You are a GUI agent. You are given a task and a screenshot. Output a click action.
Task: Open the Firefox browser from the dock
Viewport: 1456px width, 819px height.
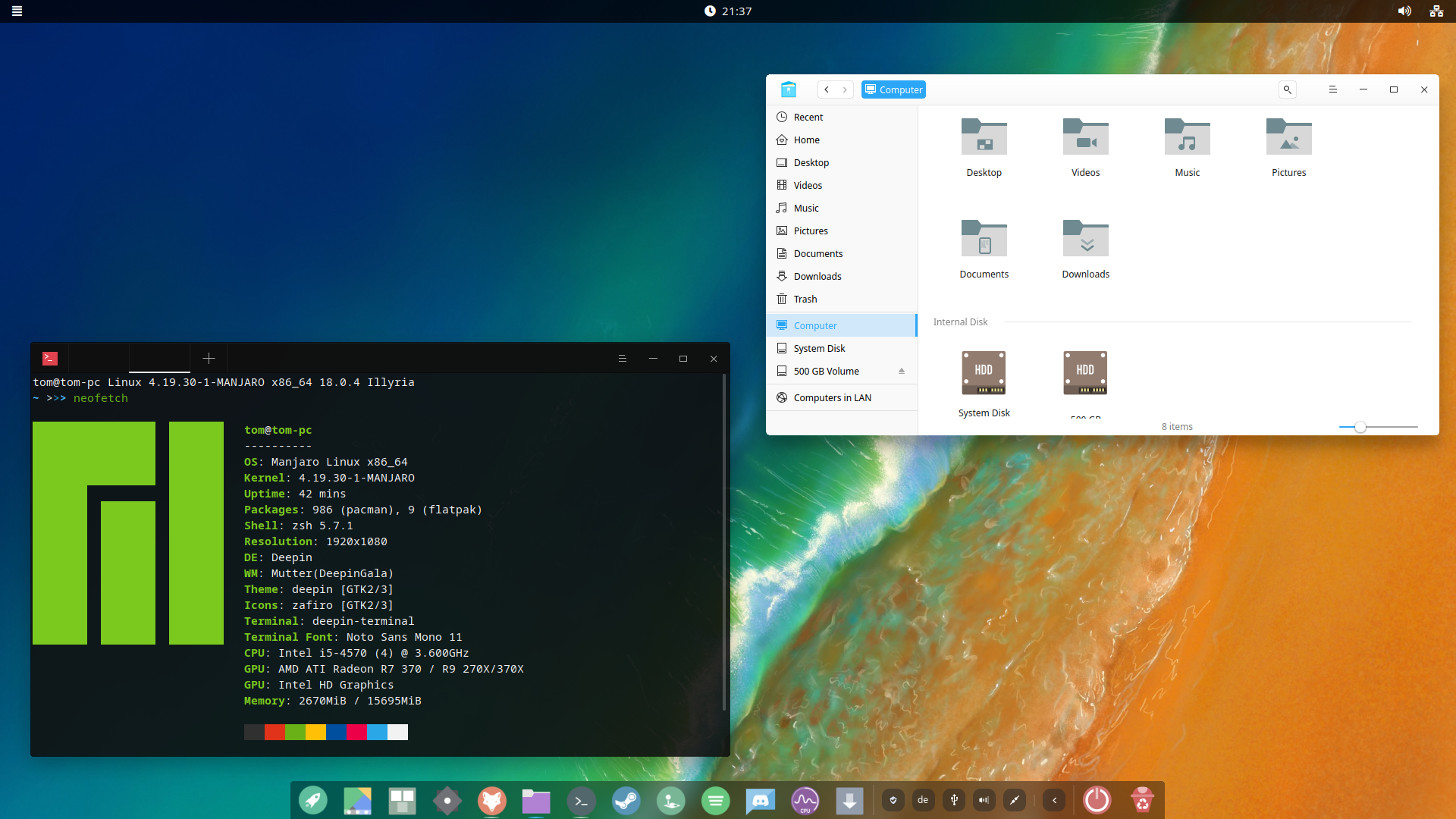coord(492,800)
